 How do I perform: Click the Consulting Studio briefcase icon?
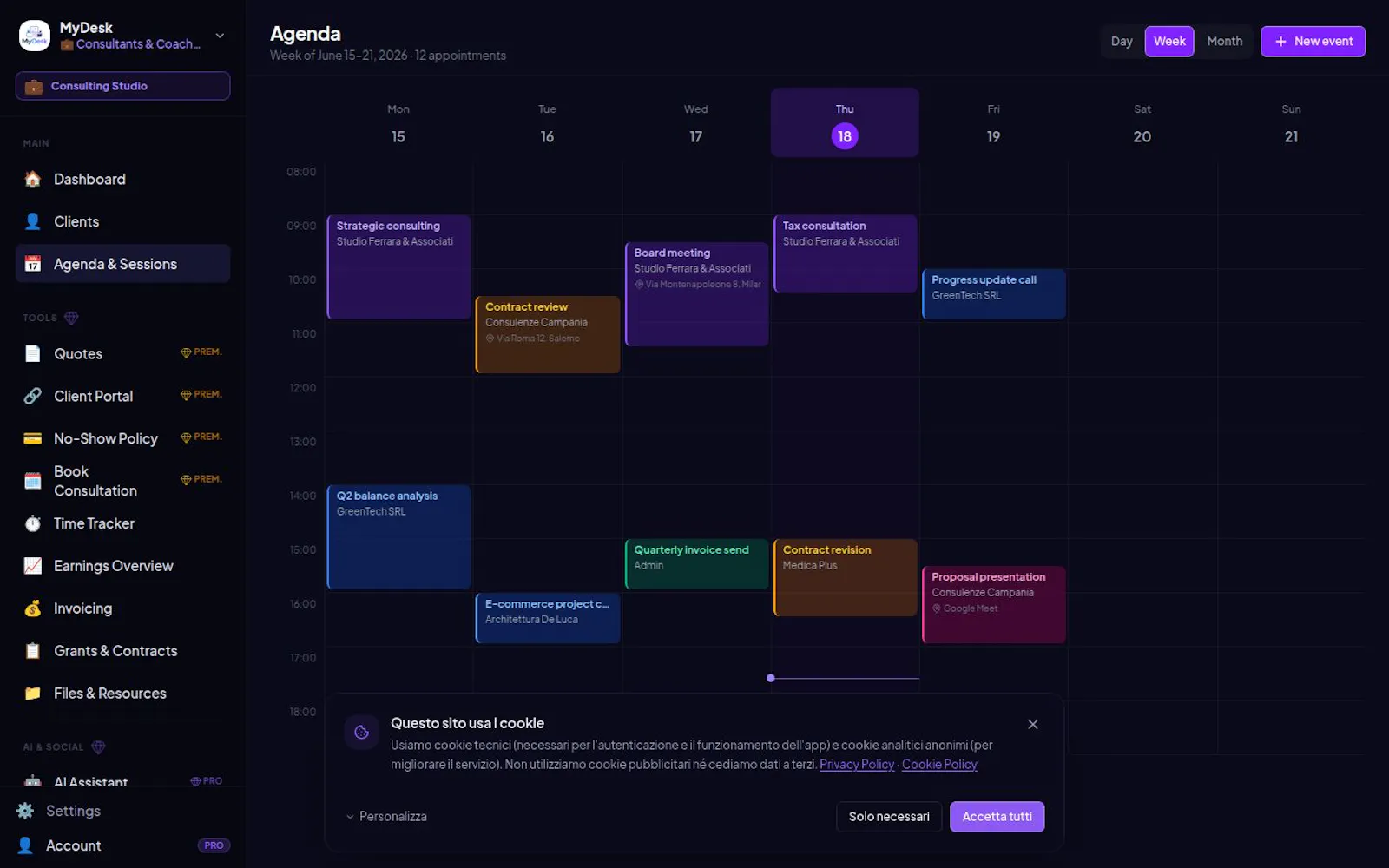tap(34, 86)
